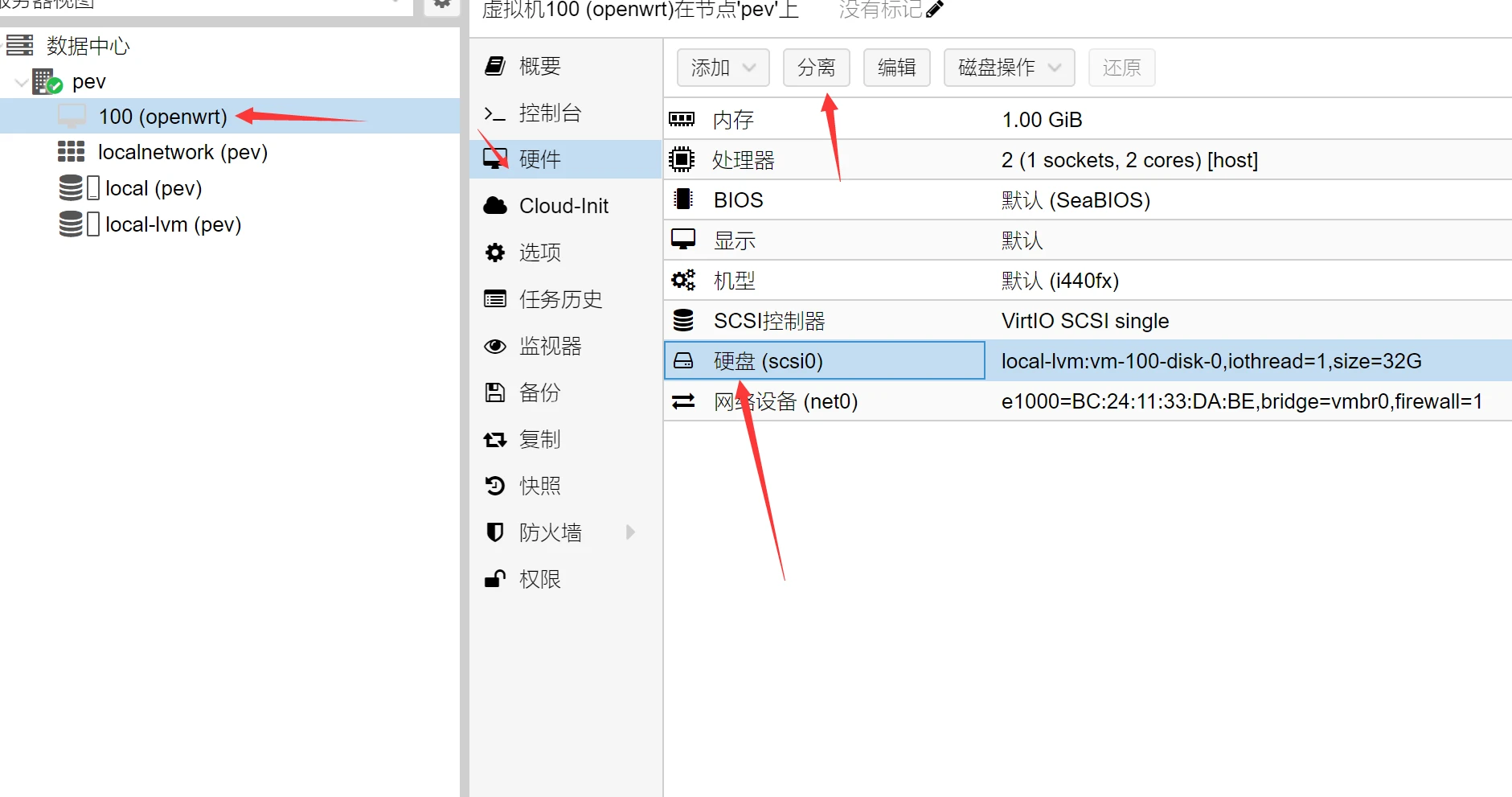
Task: Click the SCSI controller database icon
Action: [x=683, y=320]
